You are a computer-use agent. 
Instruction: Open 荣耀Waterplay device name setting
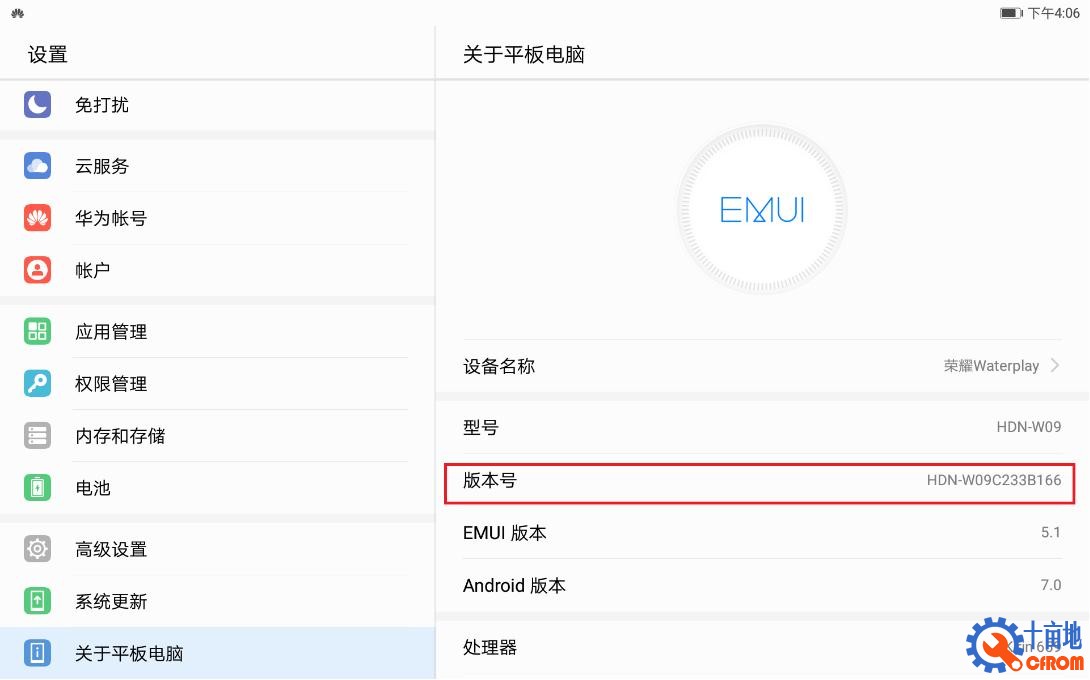click(x=990, y=366)
